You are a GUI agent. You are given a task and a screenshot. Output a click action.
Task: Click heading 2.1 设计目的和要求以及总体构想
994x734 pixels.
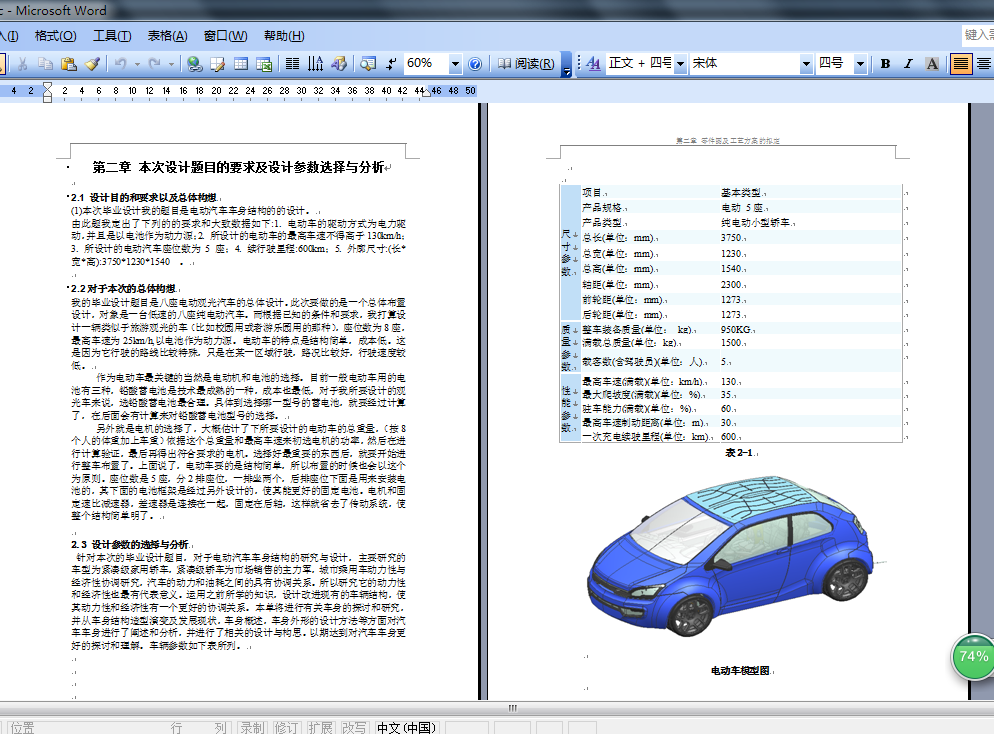pos(143,198)
